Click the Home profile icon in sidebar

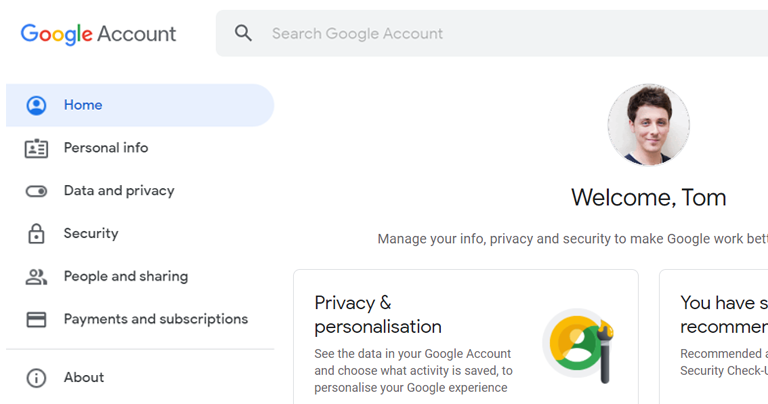(x=36, y=105)
